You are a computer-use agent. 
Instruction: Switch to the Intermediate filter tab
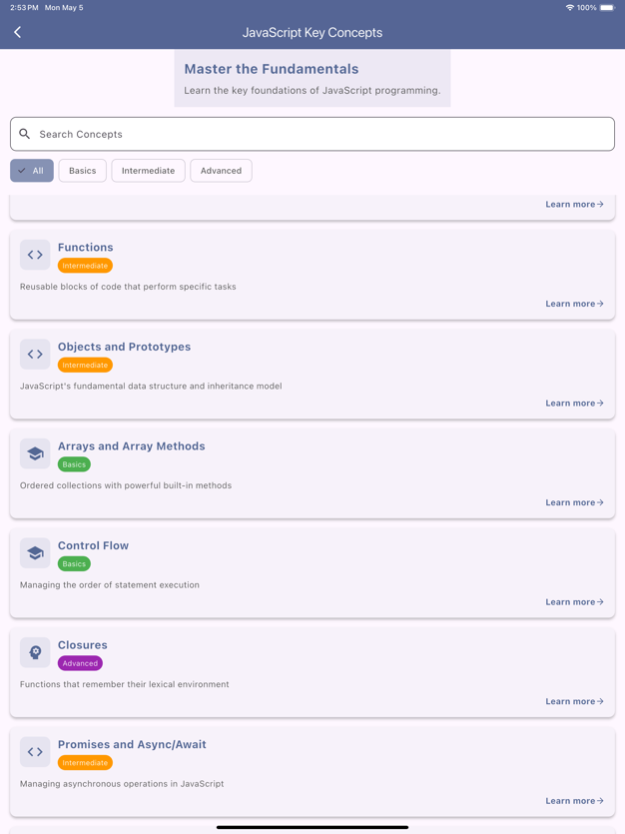[148, 170]
